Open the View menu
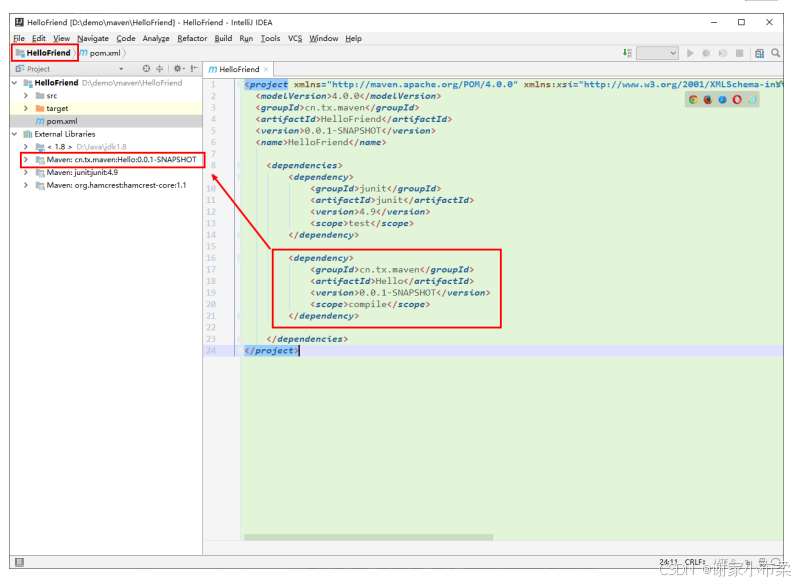The image size is (803, 585). [x=61, y=38]
